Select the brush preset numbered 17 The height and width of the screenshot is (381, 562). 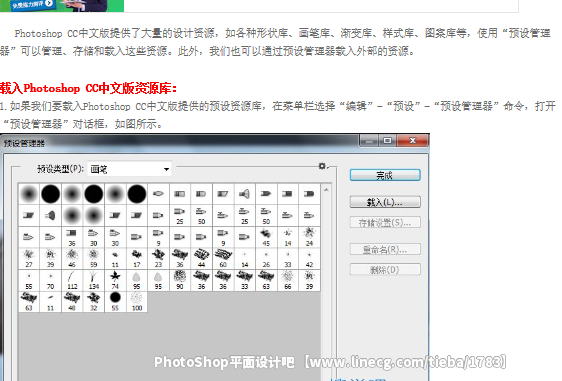[x=137, y=259]
